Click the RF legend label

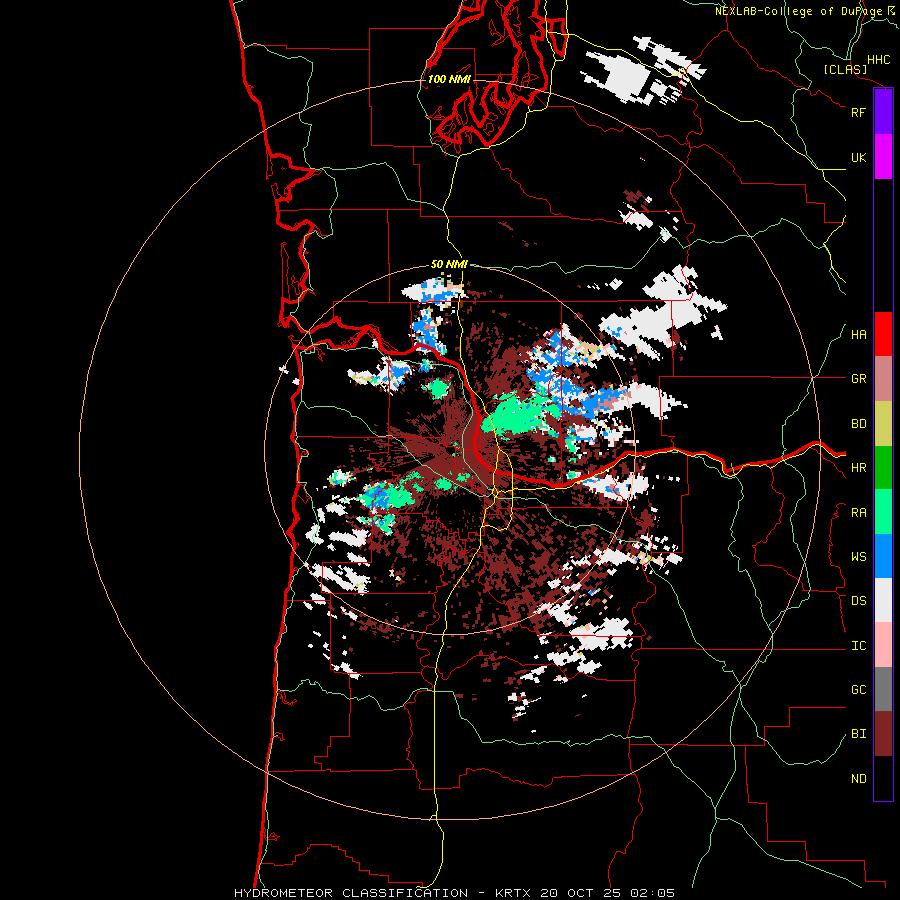point(859,112)
